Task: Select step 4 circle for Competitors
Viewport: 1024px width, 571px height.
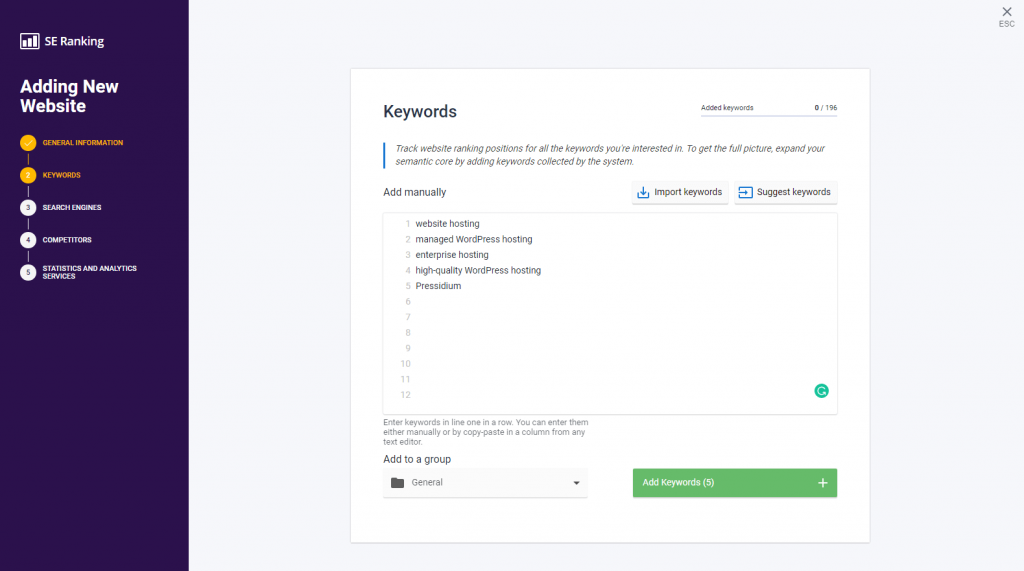Action: [28, 240]
